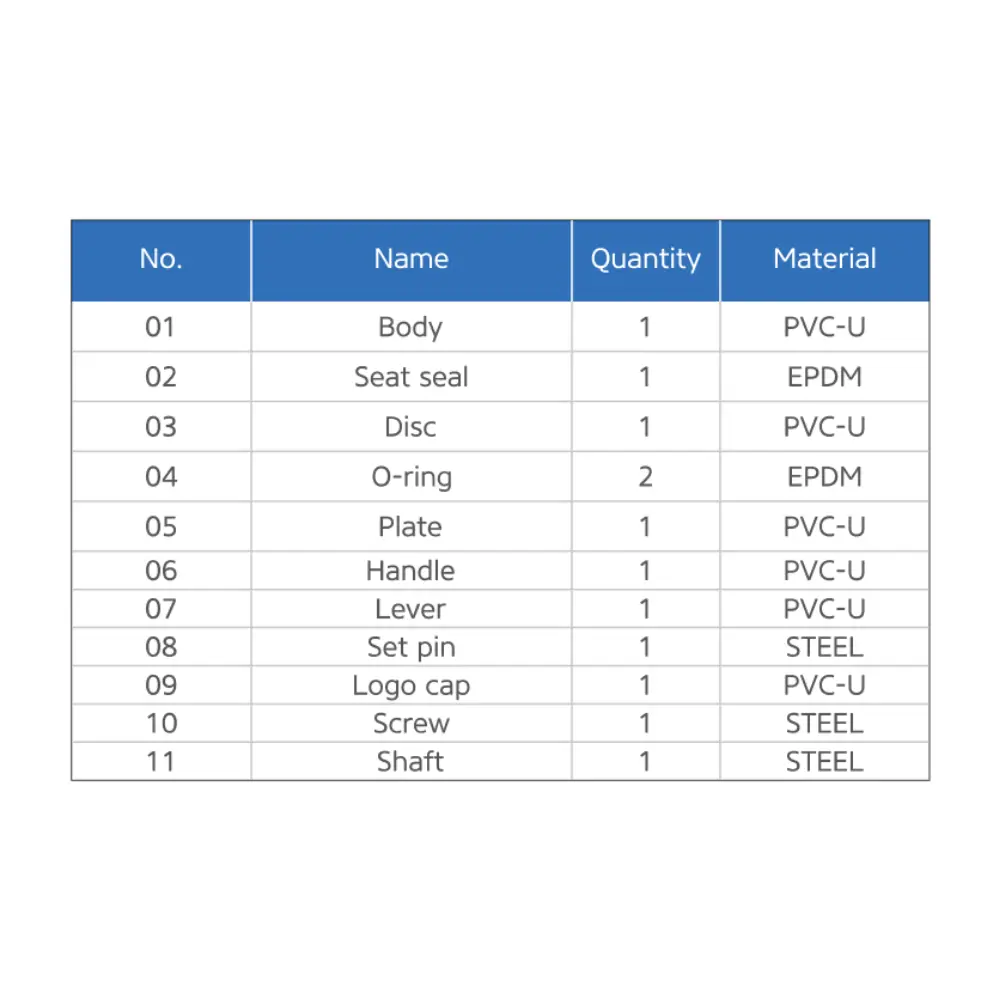Screen dimensions: 1000x1000
Task: Click the EPDM material for Seat seal
Action: click(825, 376)
